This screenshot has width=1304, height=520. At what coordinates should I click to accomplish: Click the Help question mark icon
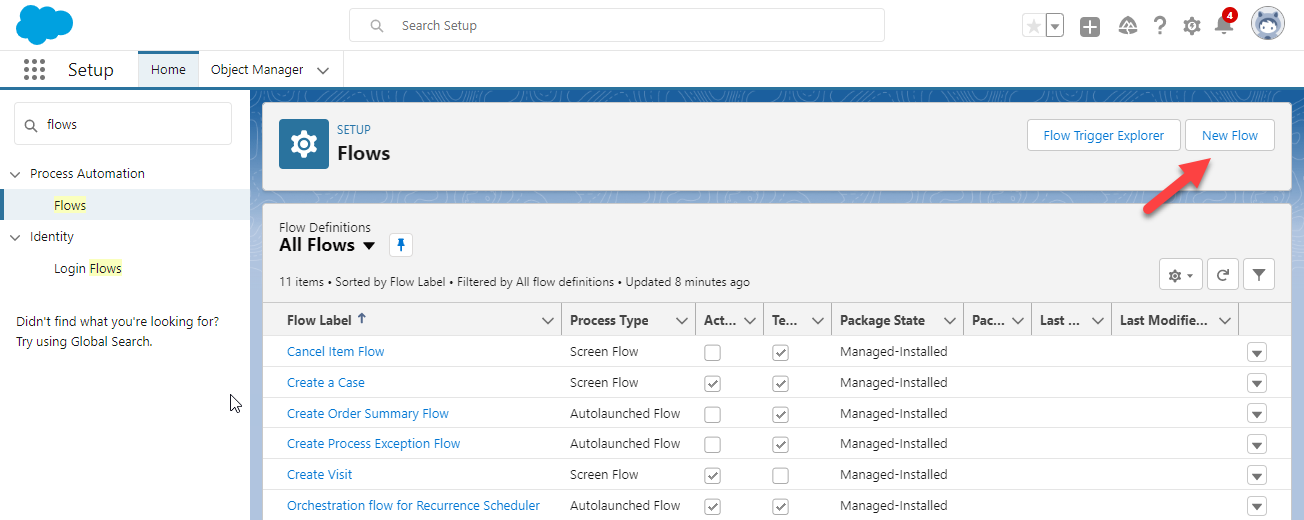tap(1159, 26)
